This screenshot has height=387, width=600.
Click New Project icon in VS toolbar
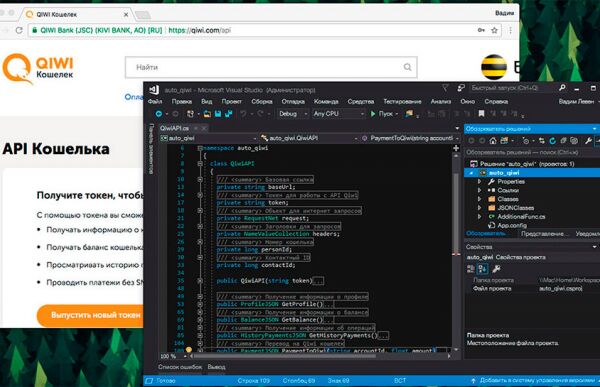coord(190,114)
